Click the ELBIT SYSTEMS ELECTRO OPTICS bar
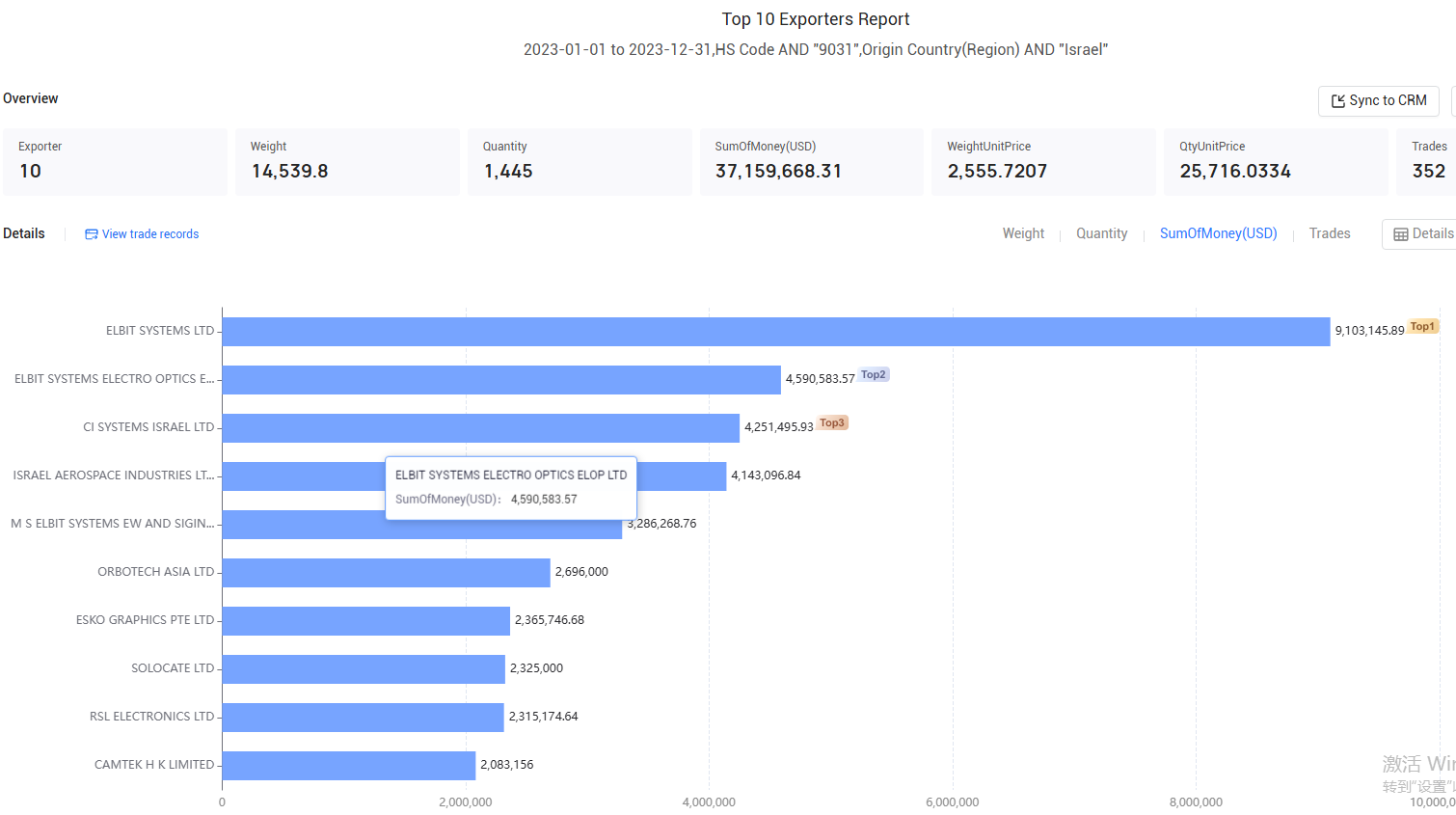Screen dimensions: 1456x815 [x=501, y=379]
